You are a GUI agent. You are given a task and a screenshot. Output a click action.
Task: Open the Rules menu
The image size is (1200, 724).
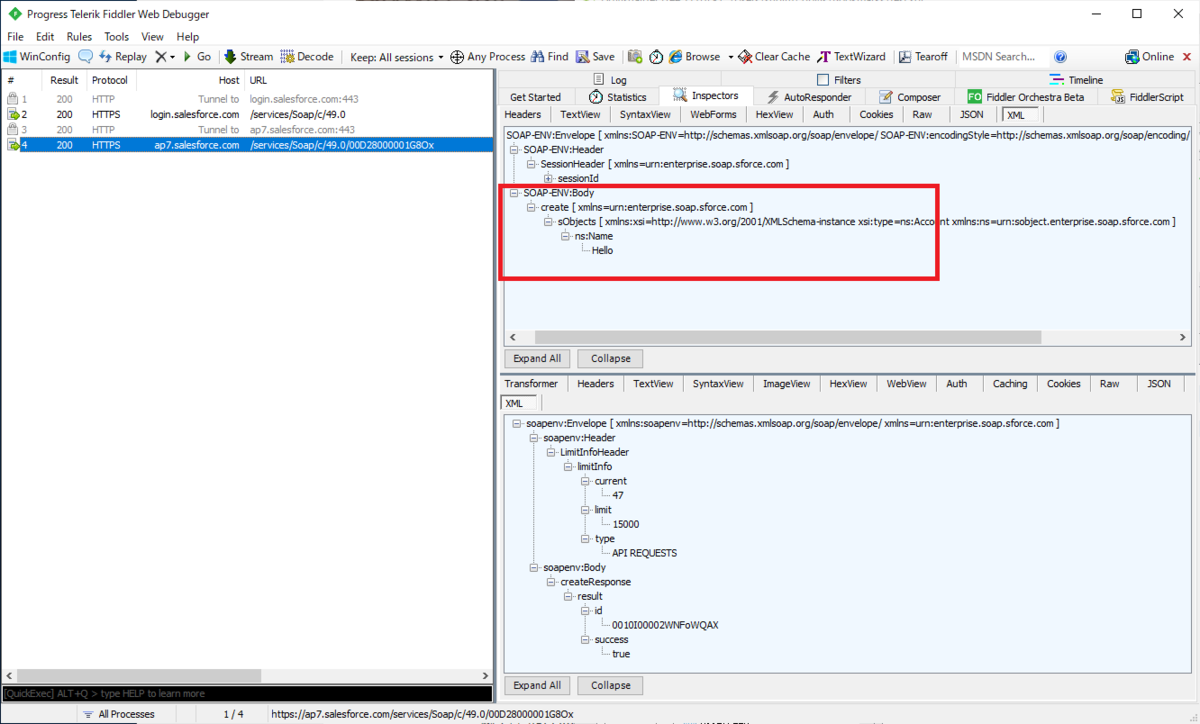click(79, 37)
